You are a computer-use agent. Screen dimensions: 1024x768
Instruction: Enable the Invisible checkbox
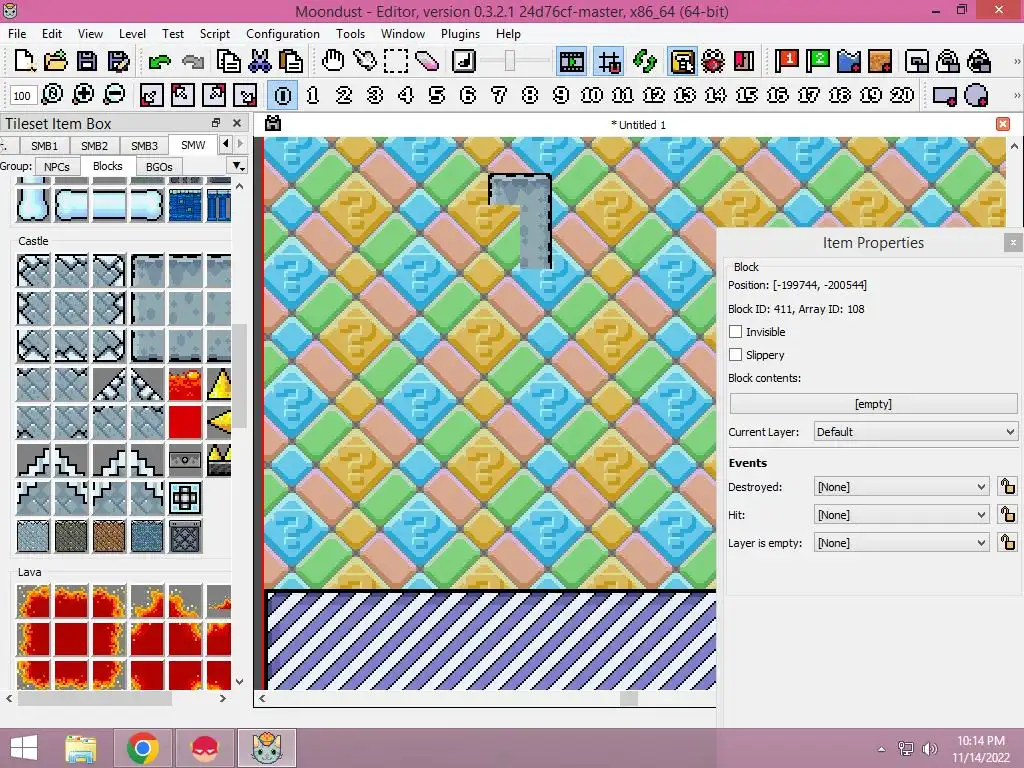click(x=735, y=332)
